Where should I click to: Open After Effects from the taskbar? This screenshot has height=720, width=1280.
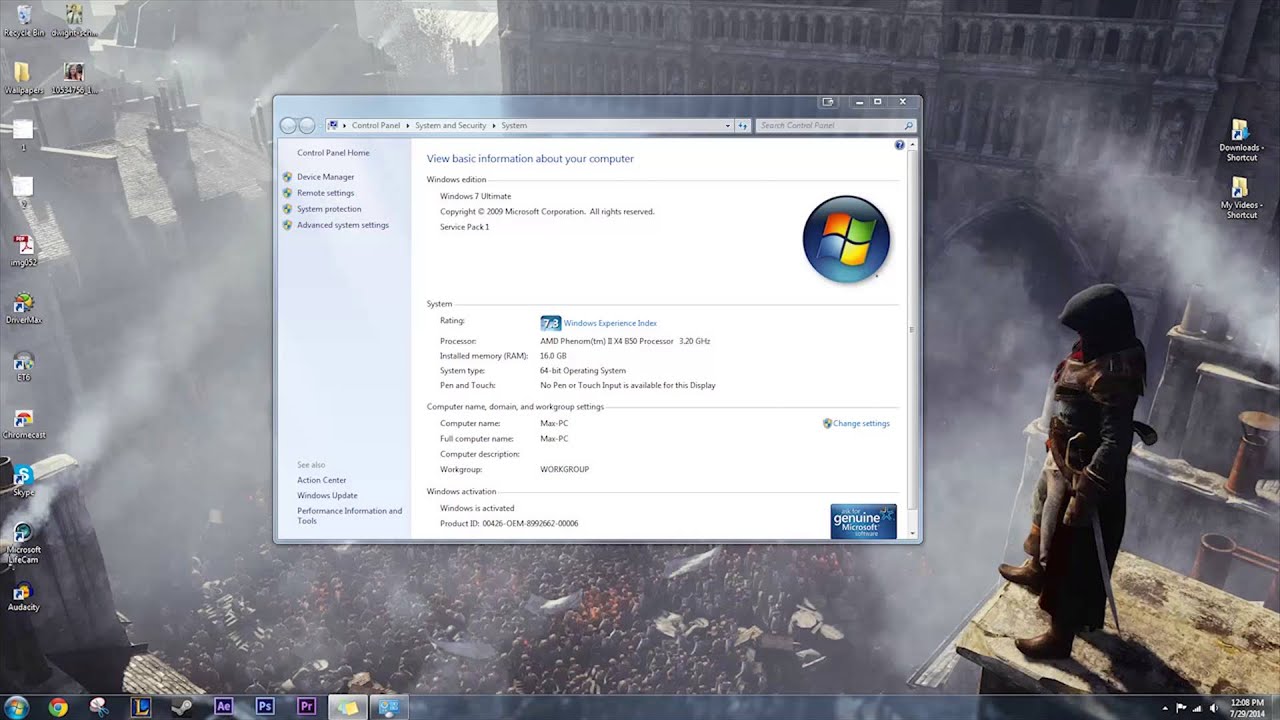pos(223,707)
